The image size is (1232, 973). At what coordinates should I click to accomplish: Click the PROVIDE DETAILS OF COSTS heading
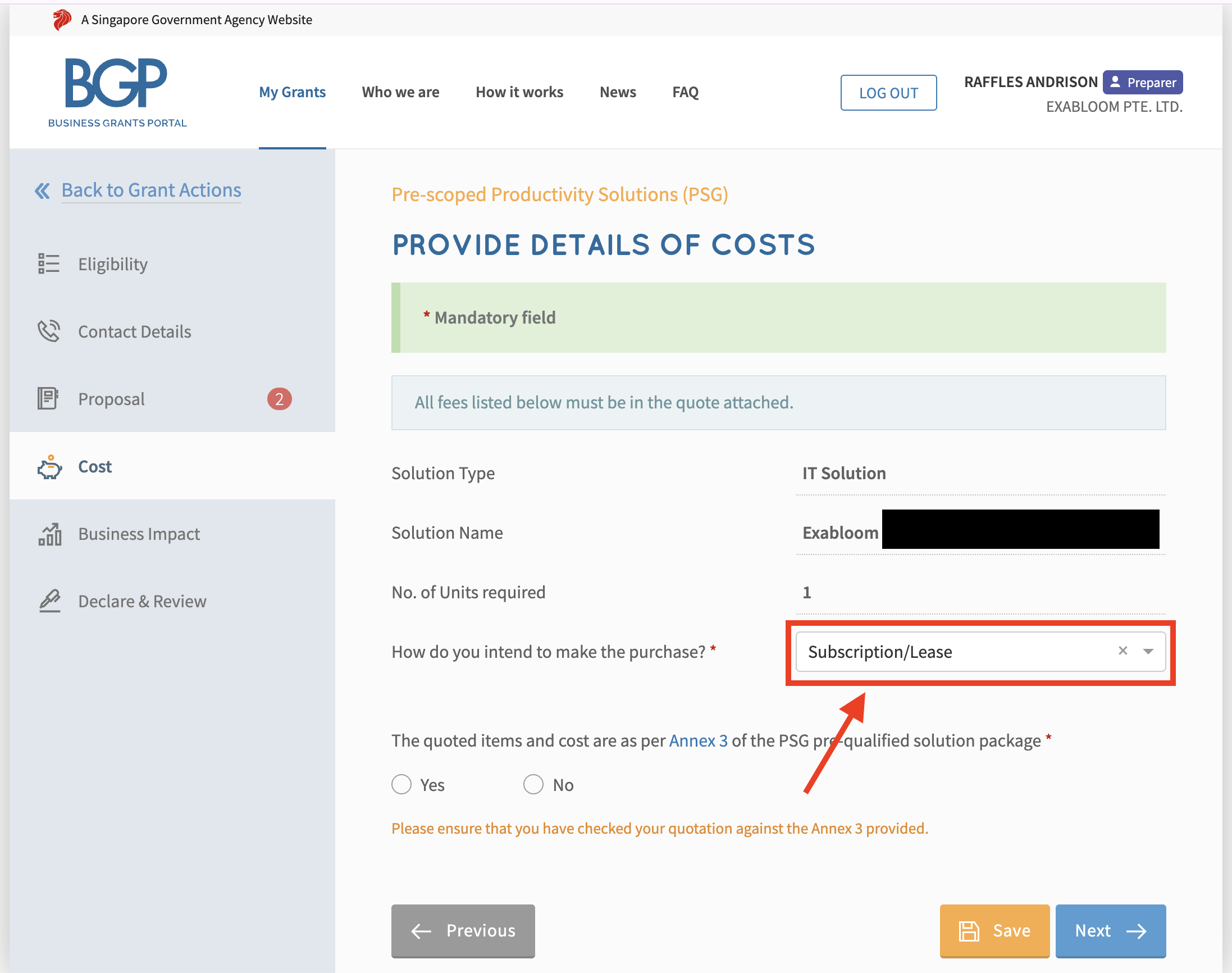(604, 245)
